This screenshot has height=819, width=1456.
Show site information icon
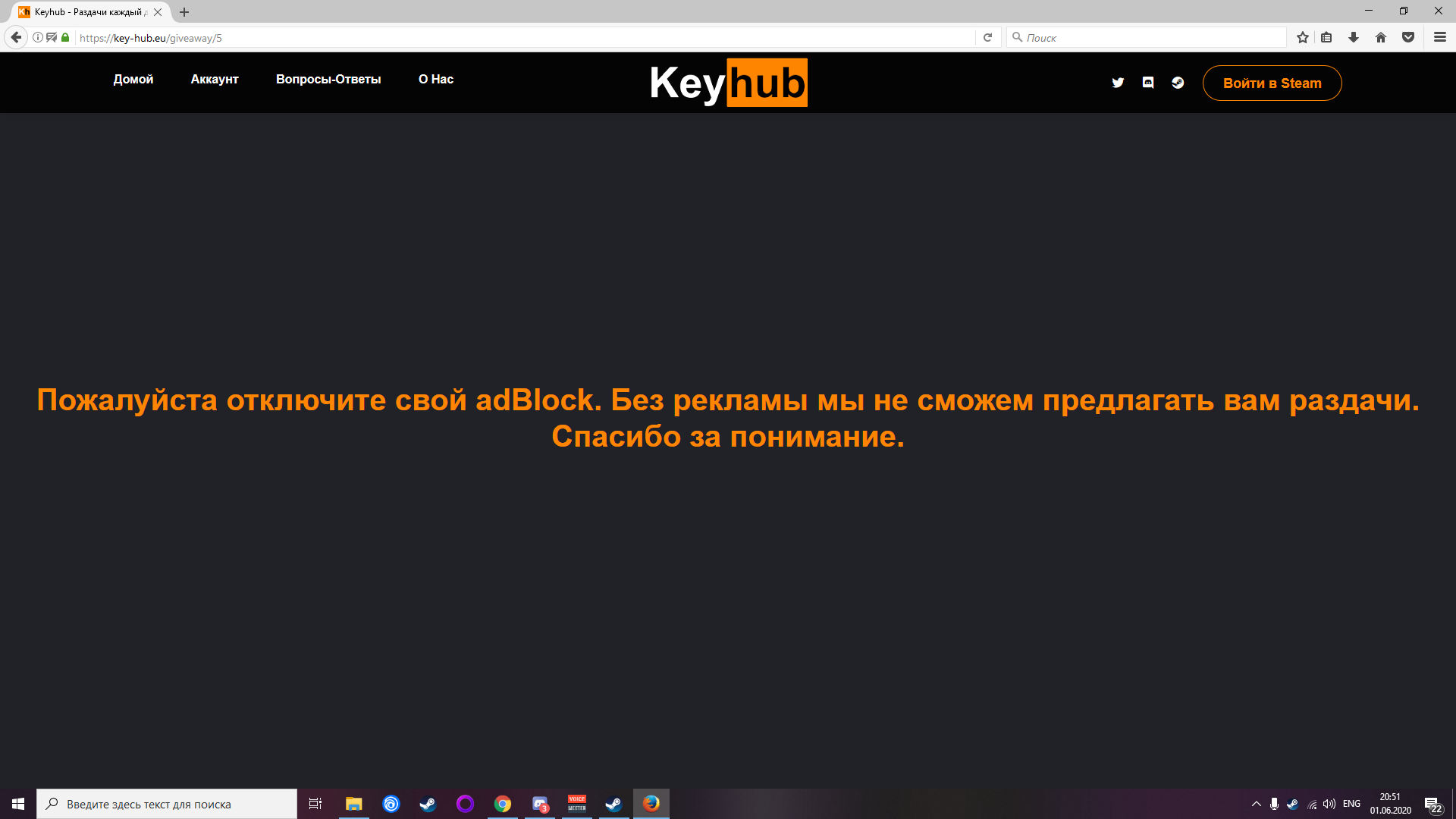[x=37, y=37]
